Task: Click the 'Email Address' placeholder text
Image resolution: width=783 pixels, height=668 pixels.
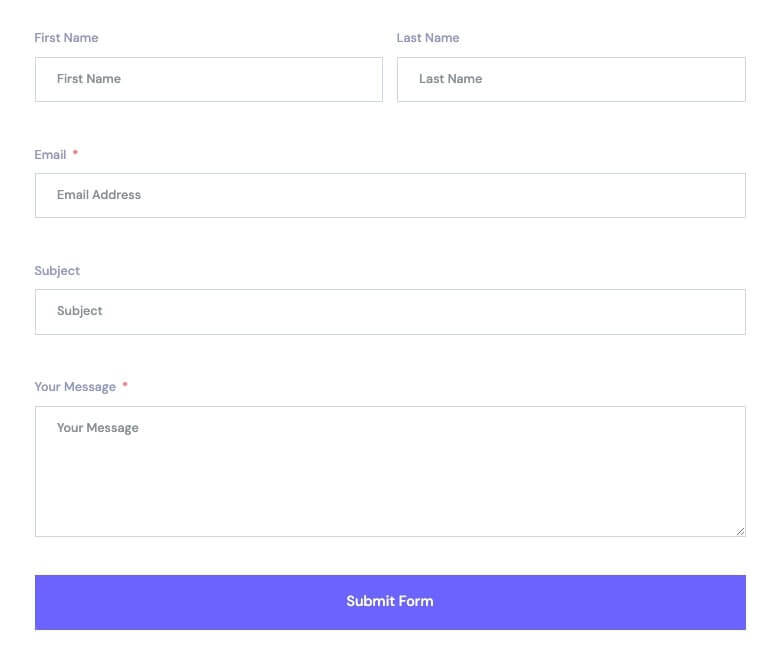Action: point(99,195)
